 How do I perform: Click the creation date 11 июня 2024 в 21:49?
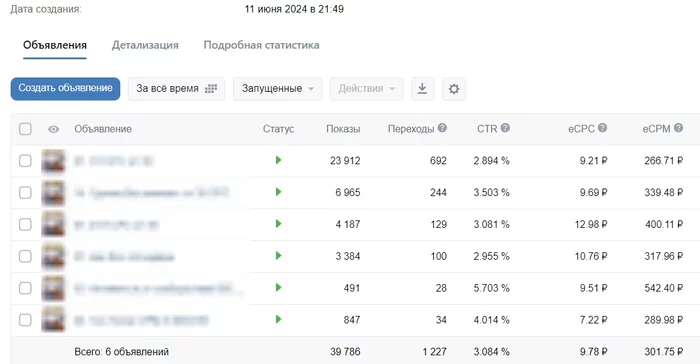(x=294, y=9)
